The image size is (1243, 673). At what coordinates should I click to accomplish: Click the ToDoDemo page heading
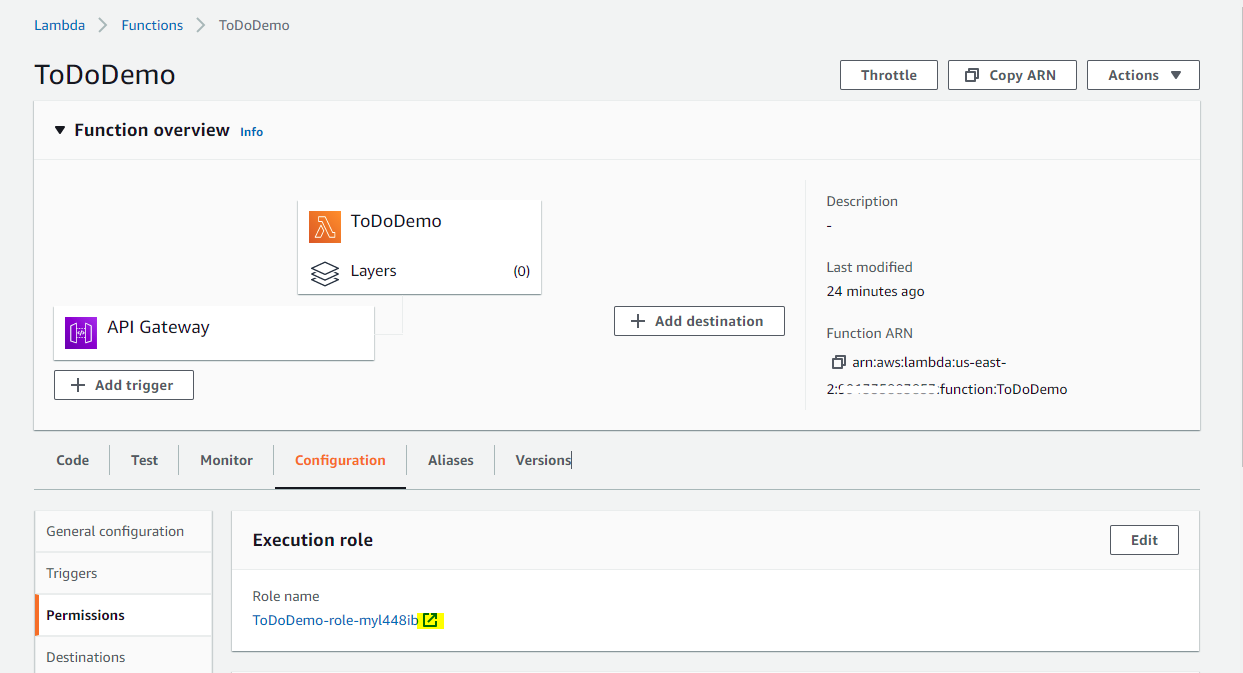(105, 75)
